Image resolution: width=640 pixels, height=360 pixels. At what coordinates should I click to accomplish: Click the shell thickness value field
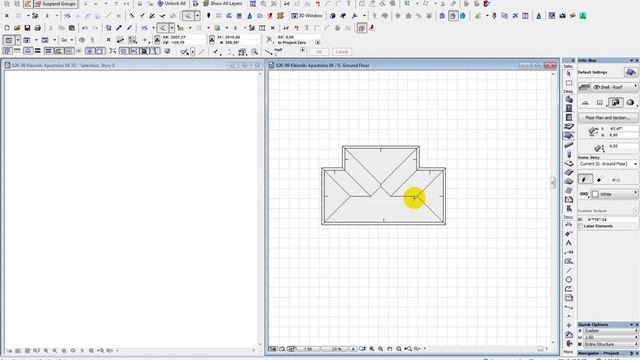(x=623, y=146)
